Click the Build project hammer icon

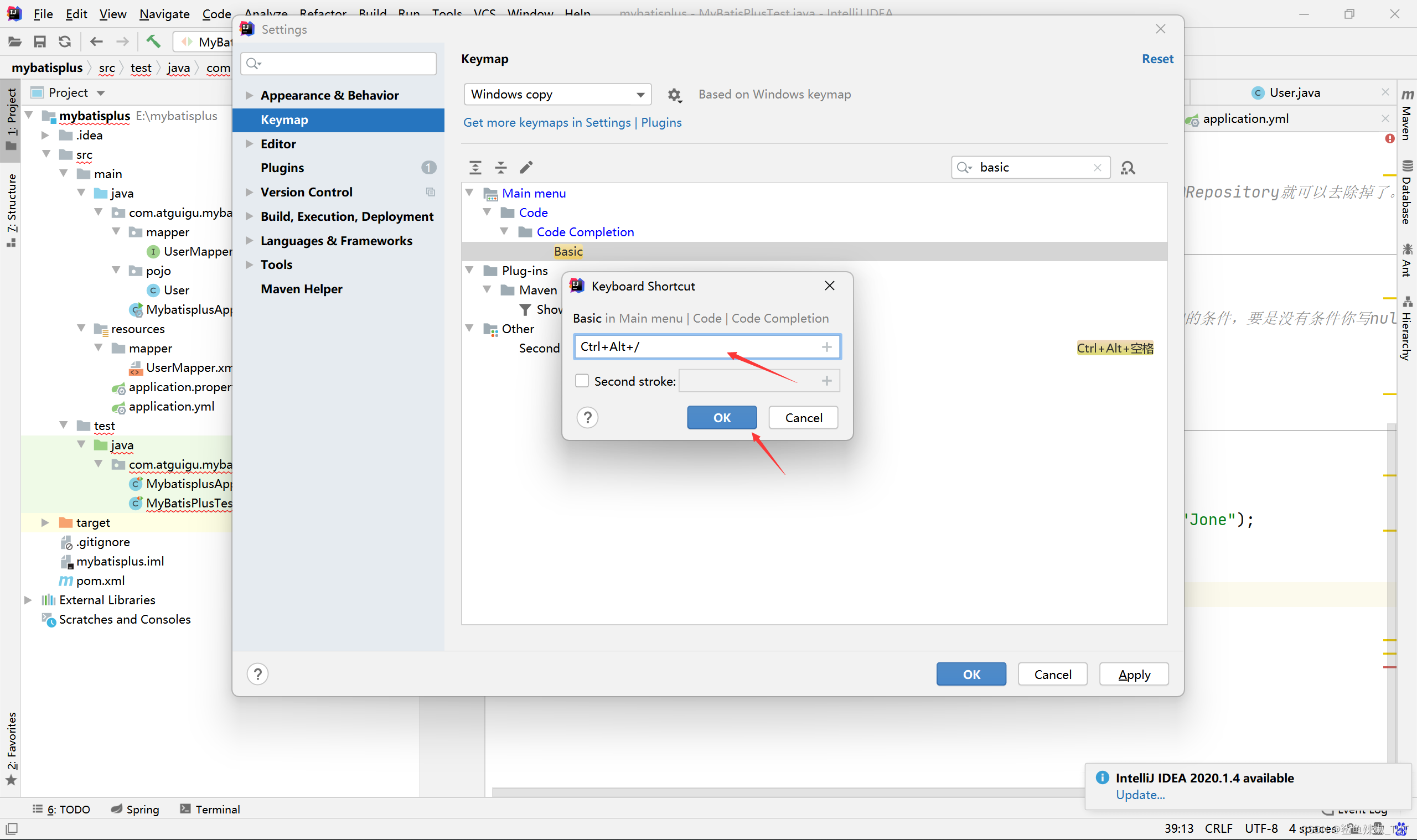153,41
